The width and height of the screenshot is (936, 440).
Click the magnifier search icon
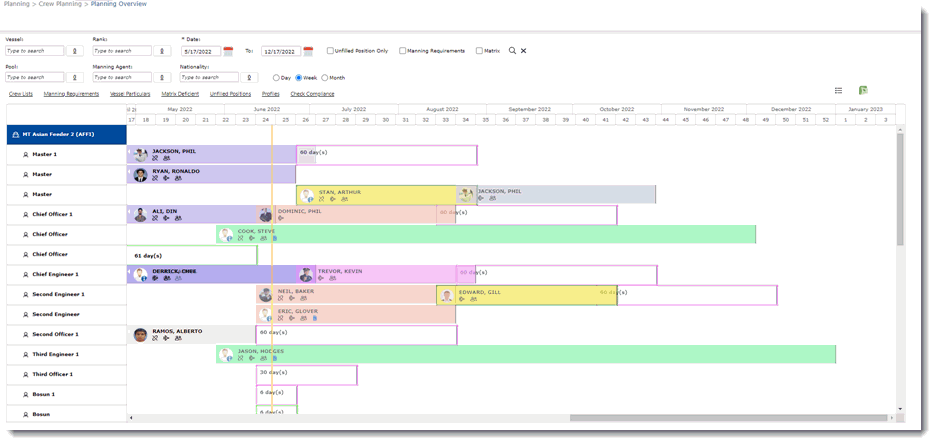[512, 51]
